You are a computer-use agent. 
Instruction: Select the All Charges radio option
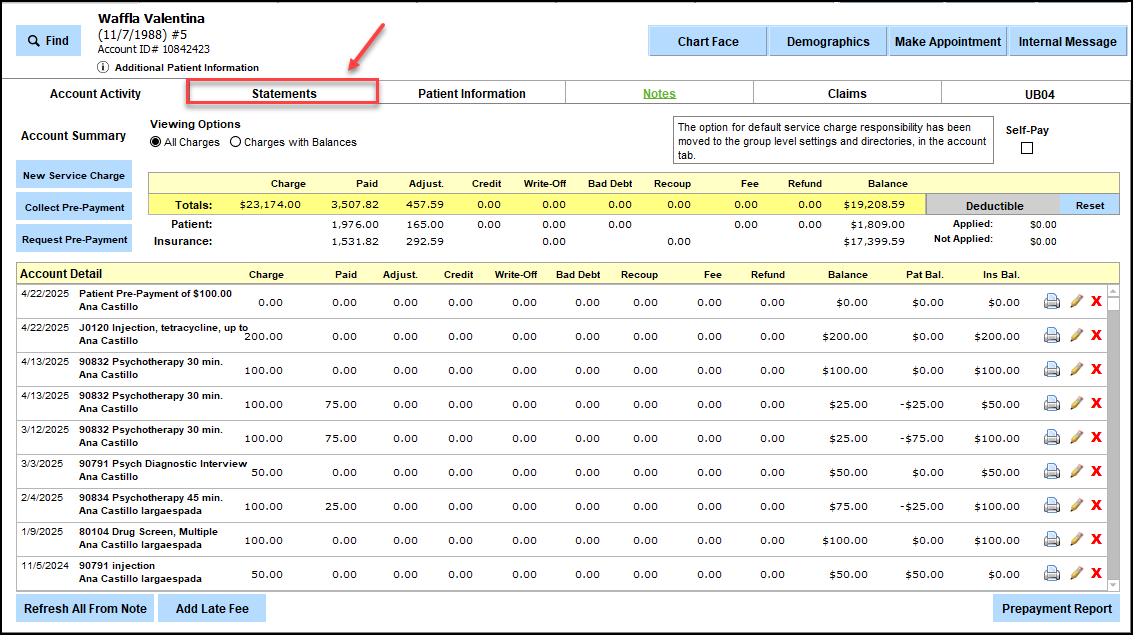156,142
